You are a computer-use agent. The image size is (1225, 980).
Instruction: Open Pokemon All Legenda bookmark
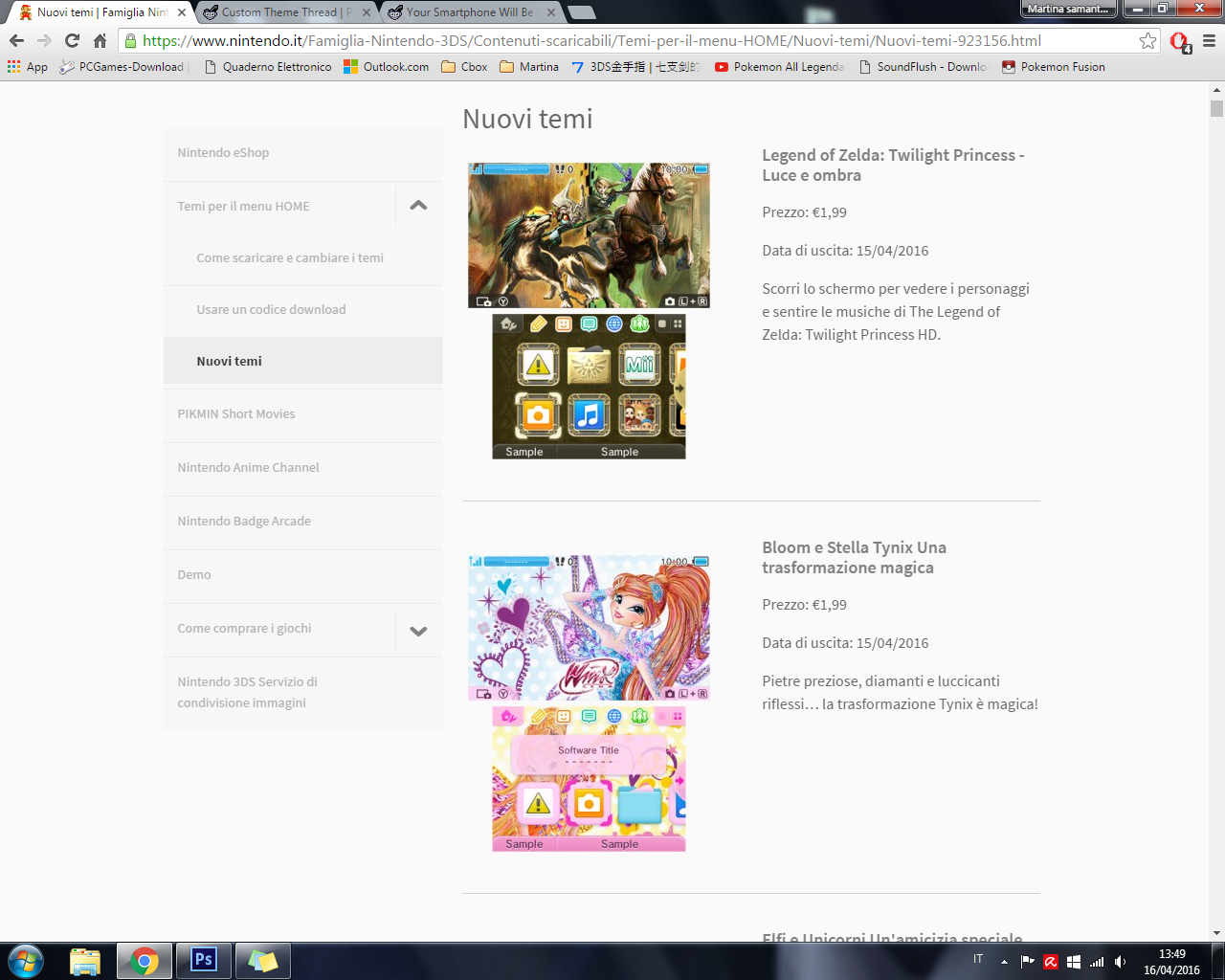point(779,67)
